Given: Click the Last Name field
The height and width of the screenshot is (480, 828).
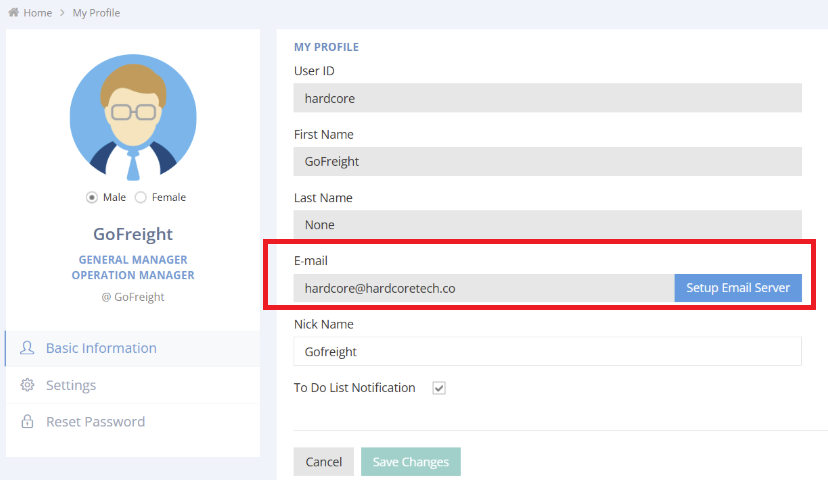Looking at the screenshot, I should point(547,224).
